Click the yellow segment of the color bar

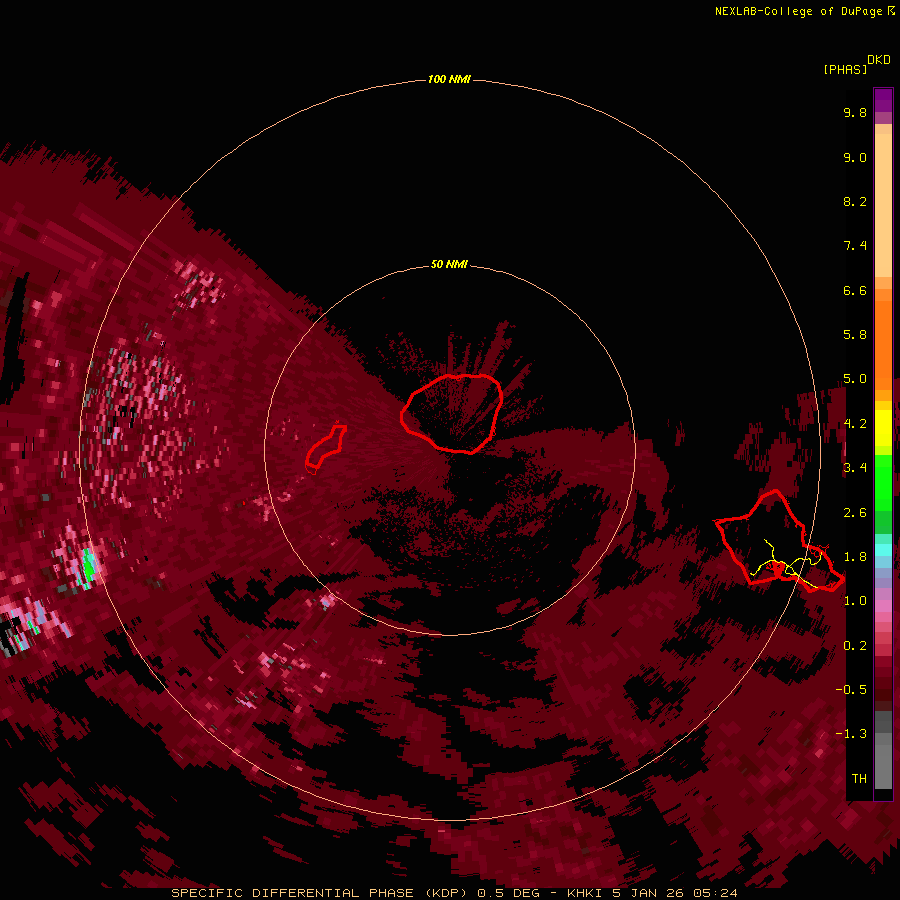(883, 428)
